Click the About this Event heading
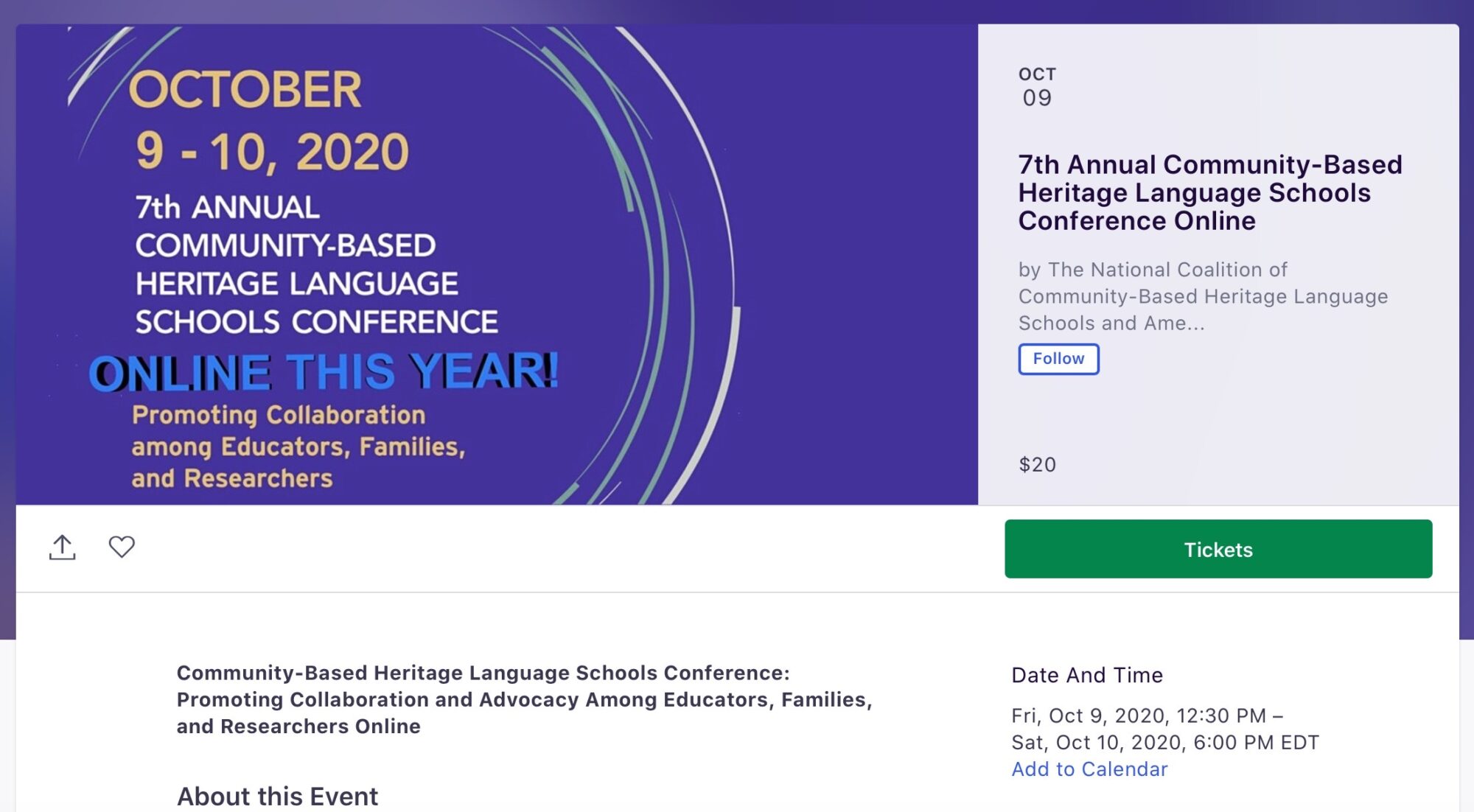Screen dimensions: 1474x812 [277, 797]
